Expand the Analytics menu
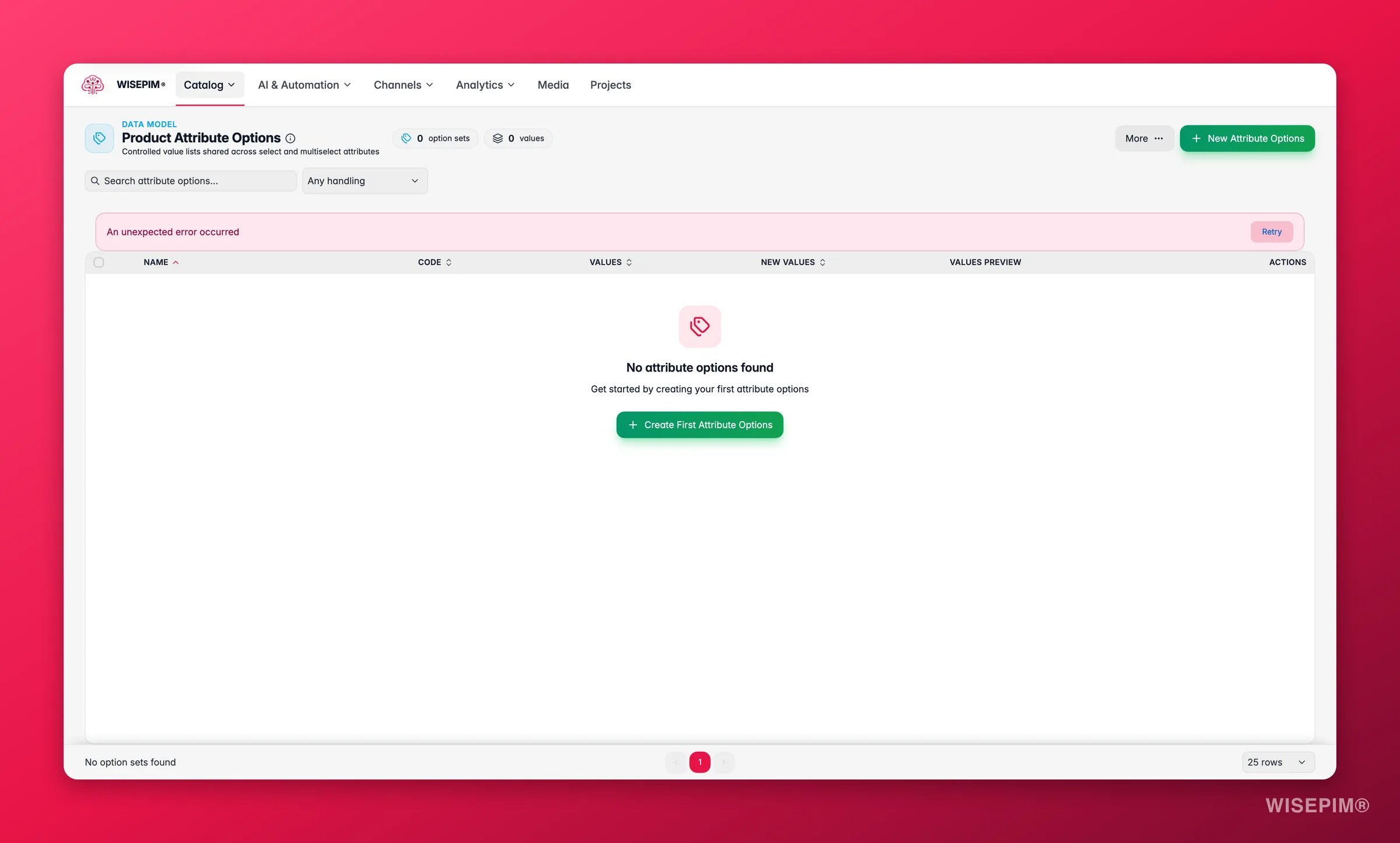 tap(485, 85)
